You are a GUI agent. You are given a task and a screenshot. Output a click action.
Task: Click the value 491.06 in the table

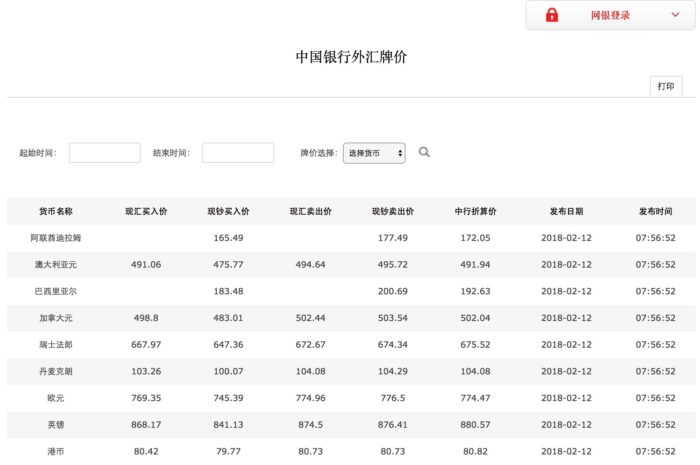146,265
